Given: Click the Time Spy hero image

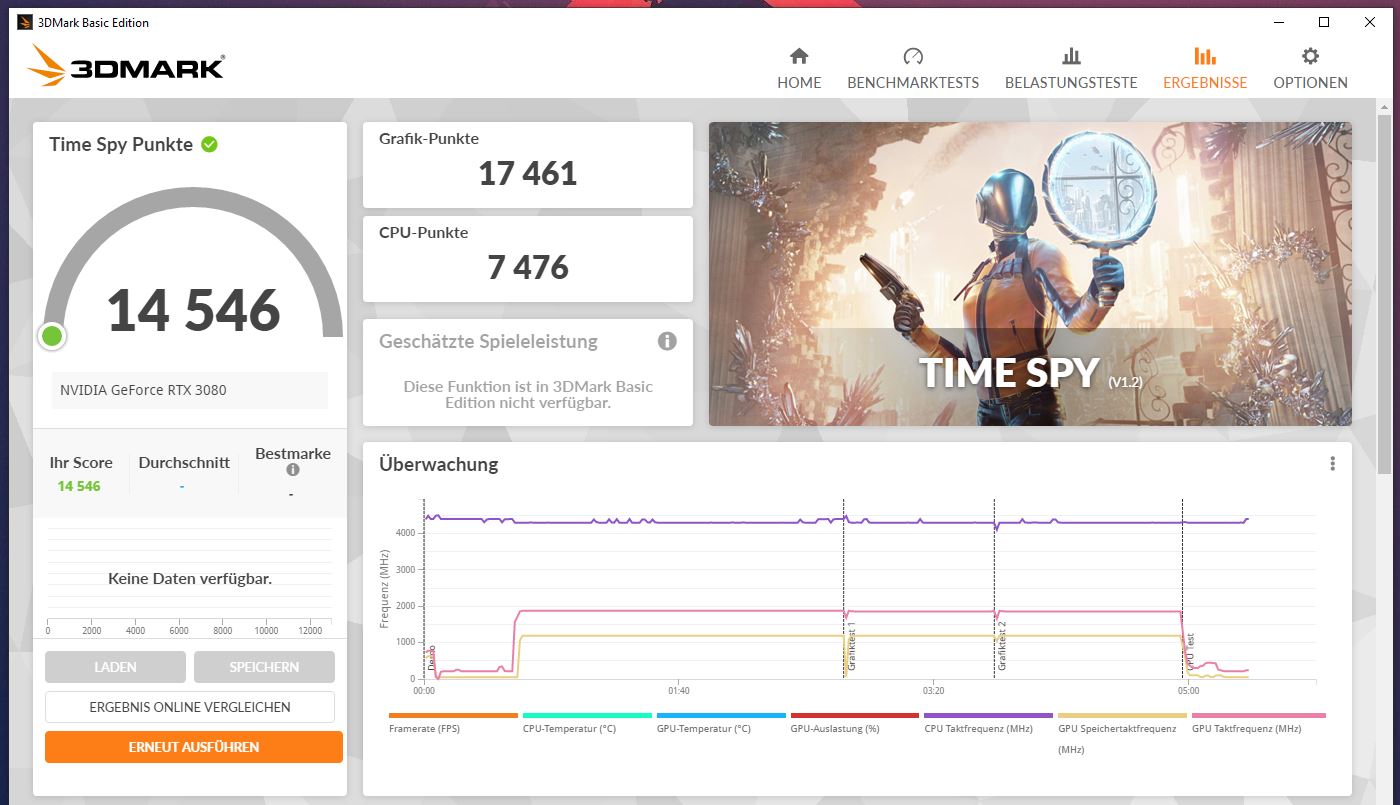Looking at the screenshot, I should 1030,274.
